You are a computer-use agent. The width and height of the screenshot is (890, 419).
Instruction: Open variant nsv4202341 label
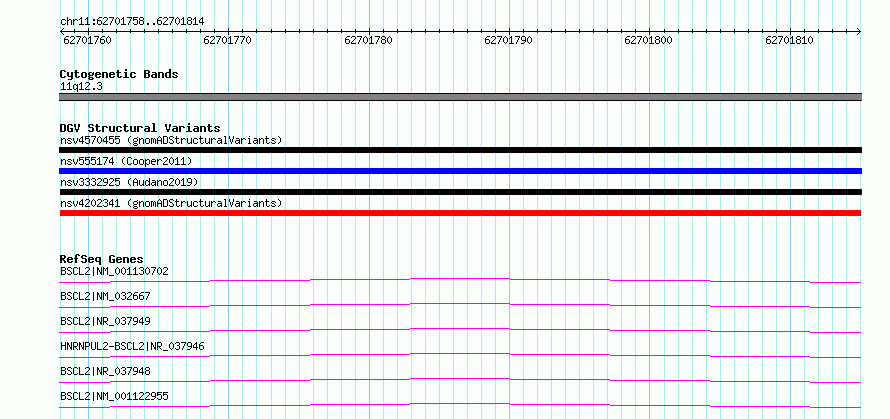pyautogui.click(x=171, y=203)
